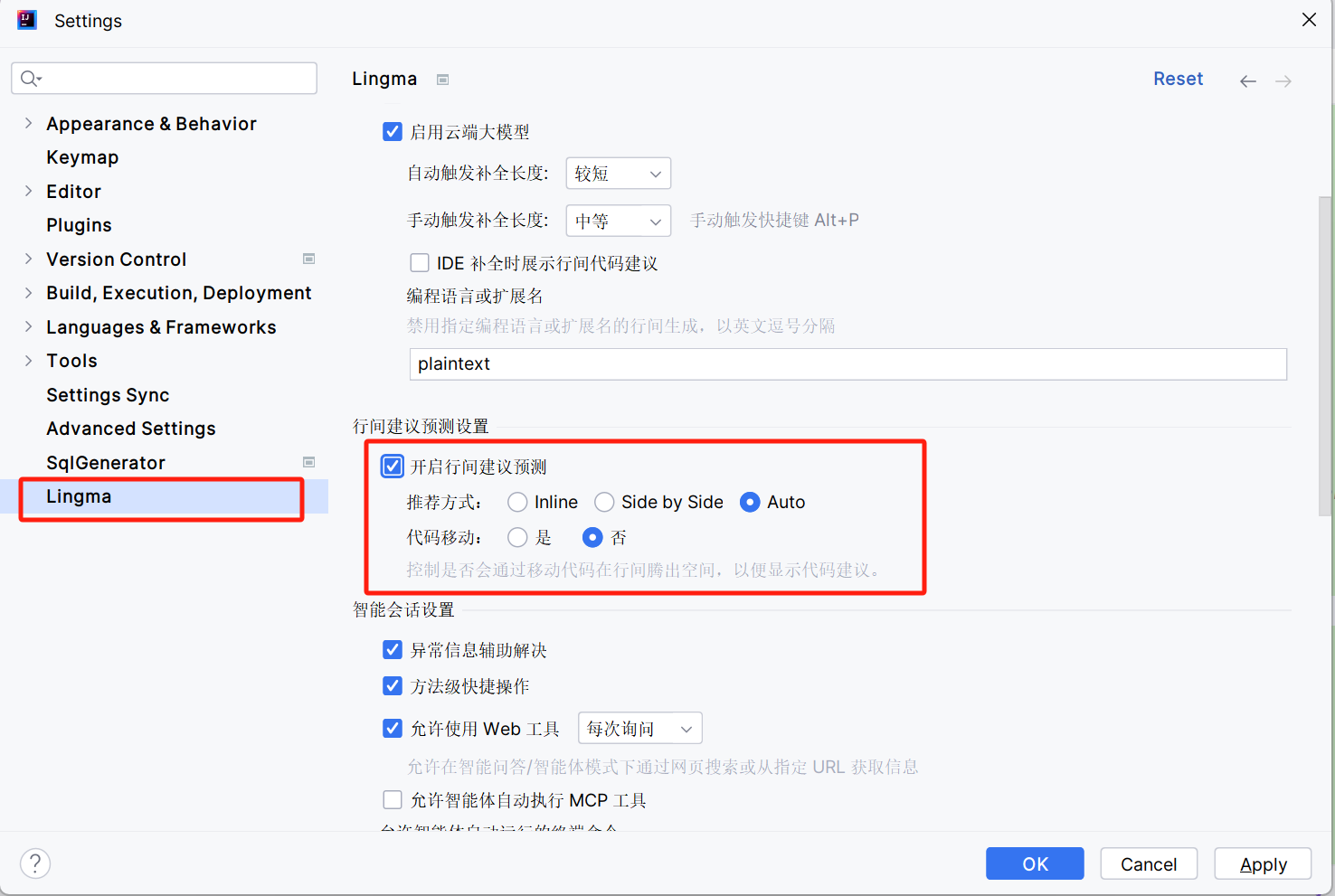
Task: Open the Keymap settings page
Action: 82,156
